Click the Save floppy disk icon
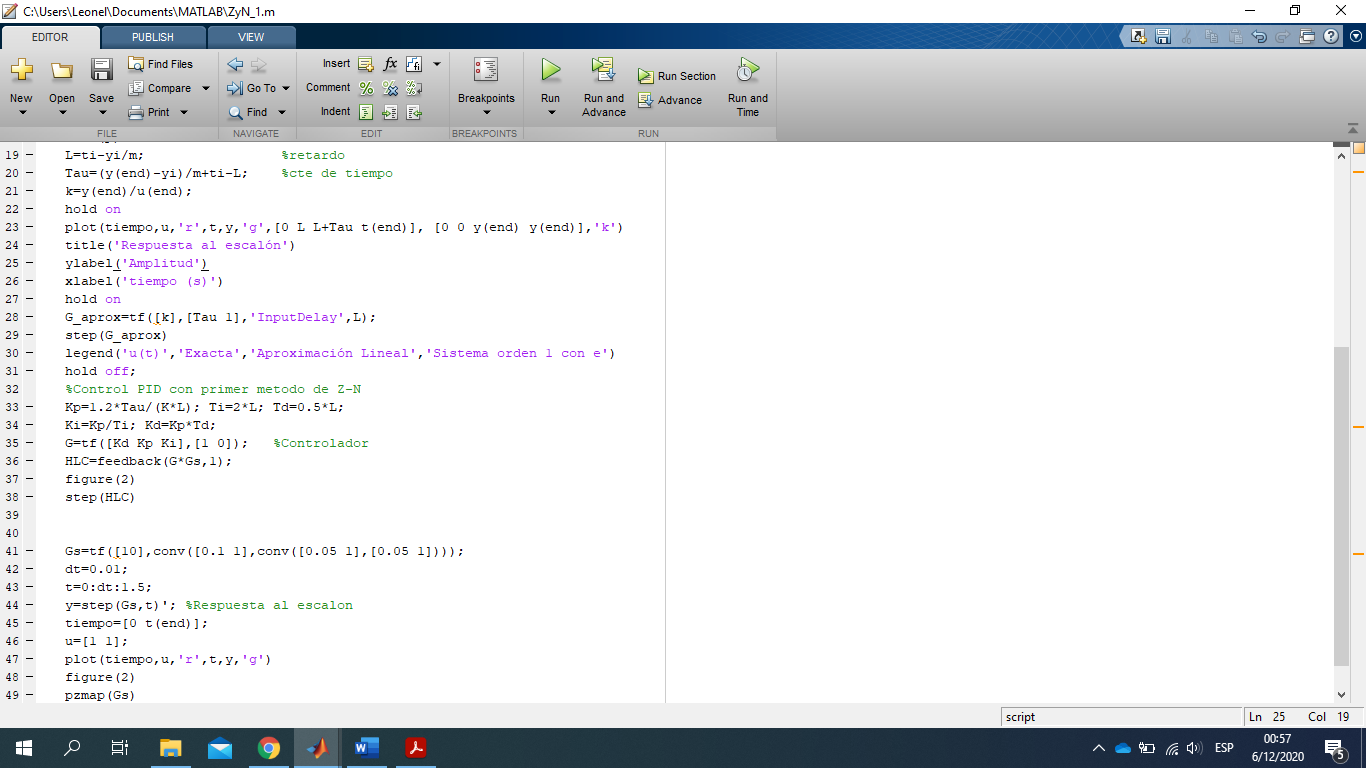This screenshot has height=768, width=1366. pyautogui.click(x=101, y=70)
